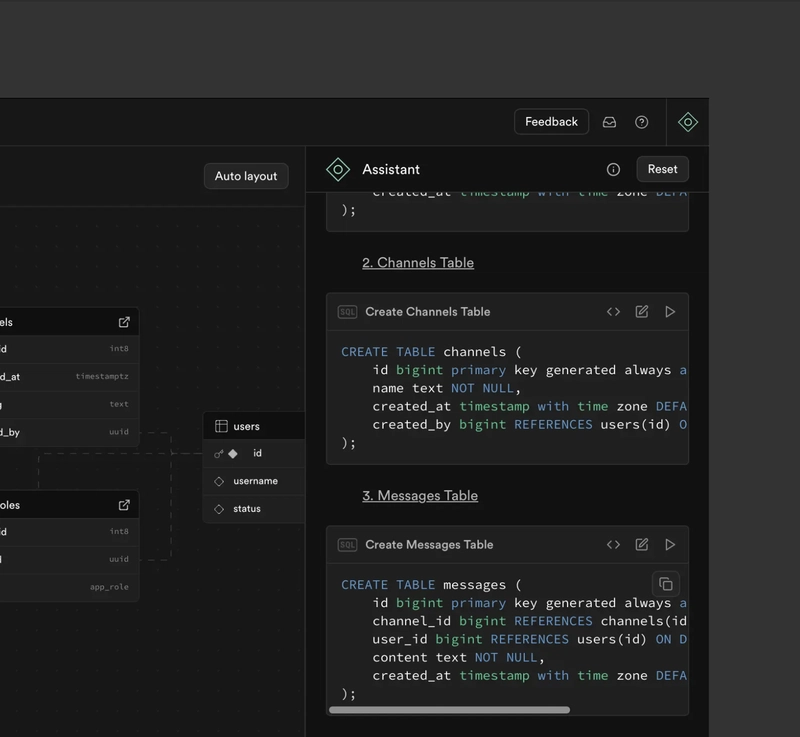The height and width of the screenshot is (737, 800).
Task: Select the status column in users table
Action: (254, 509)
